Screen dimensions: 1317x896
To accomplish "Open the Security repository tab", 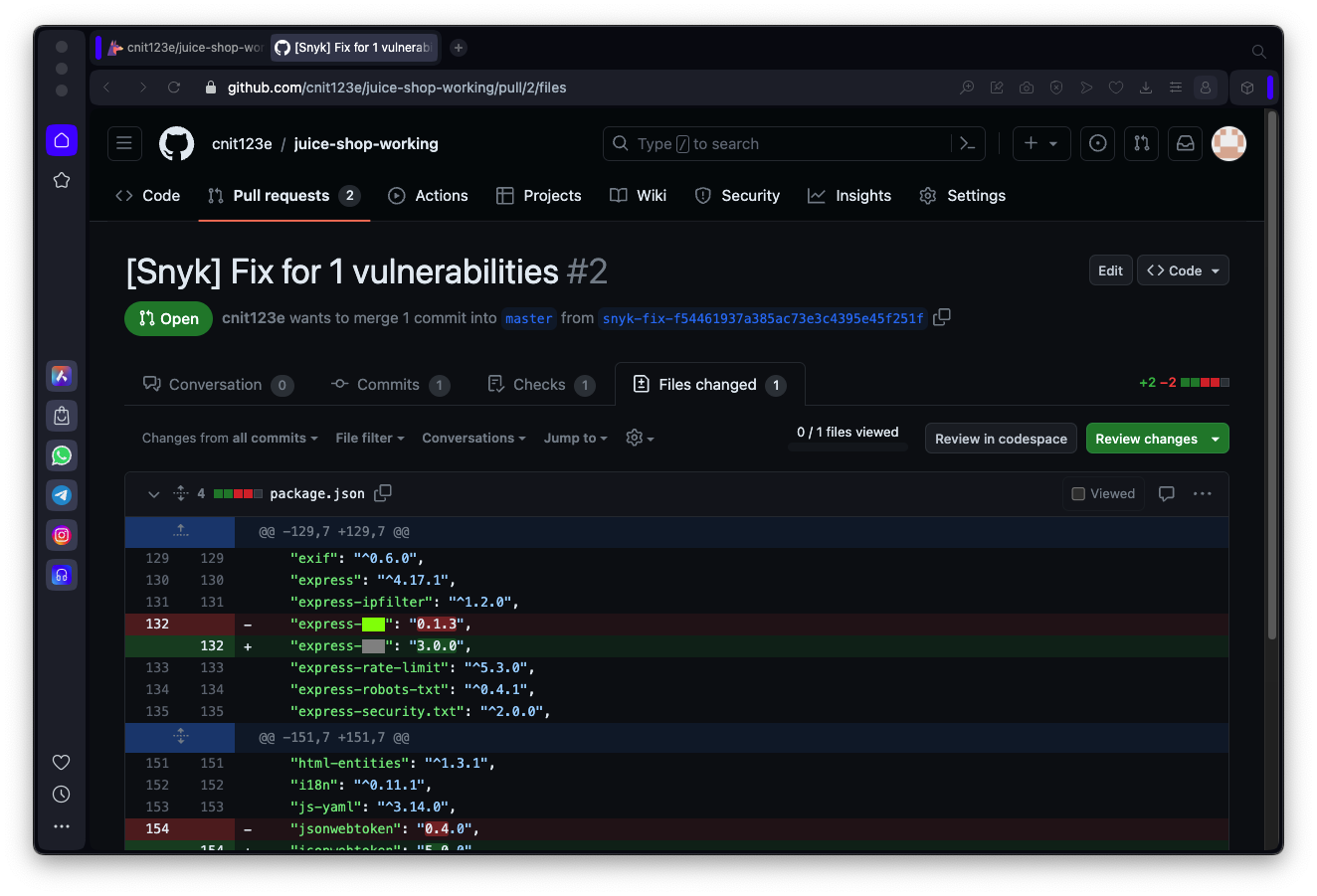I will pos(737,196).
